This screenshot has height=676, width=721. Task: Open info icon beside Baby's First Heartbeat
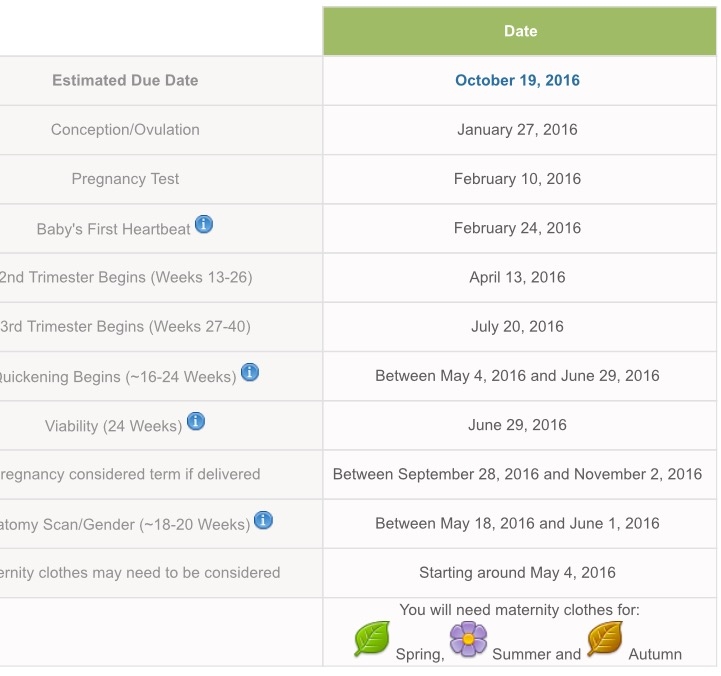[204, 224]
